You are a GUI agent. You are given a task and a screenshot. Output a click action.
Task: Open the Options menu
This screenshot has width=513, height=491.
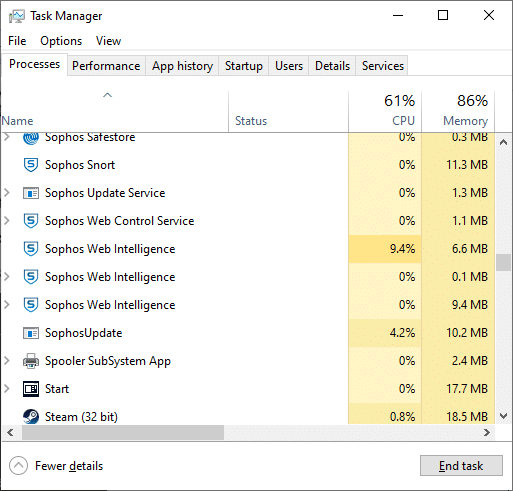(x=61, y=41)
